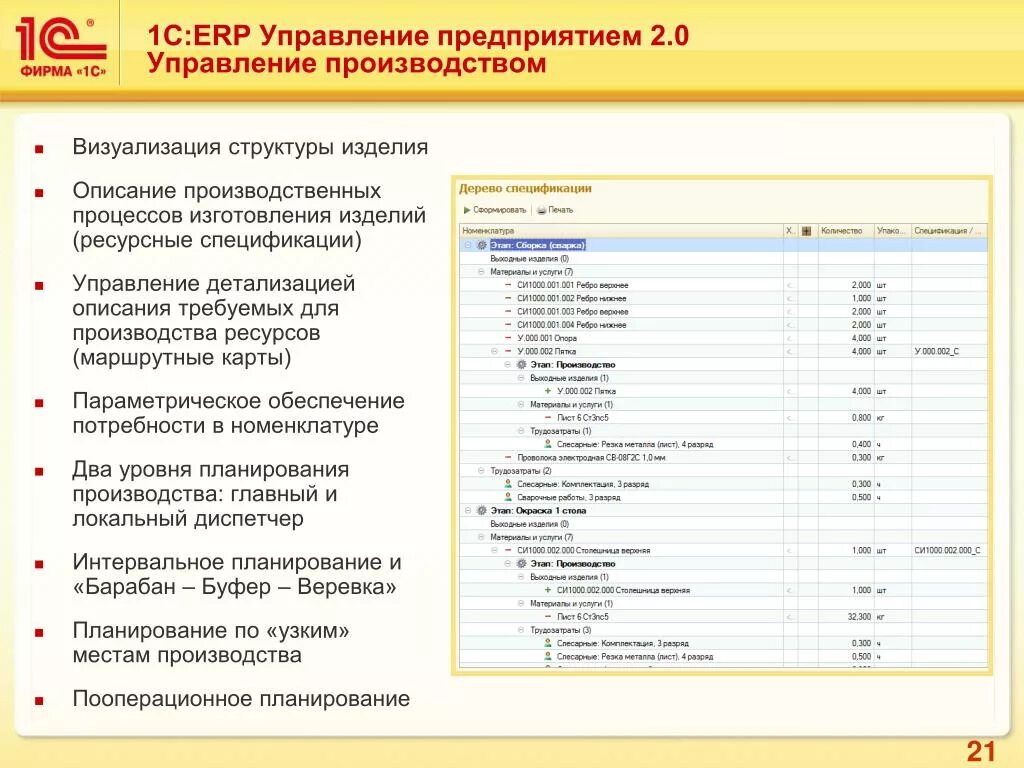Click the grid icon column header
1024x768 pixels.
pos(807,231)
